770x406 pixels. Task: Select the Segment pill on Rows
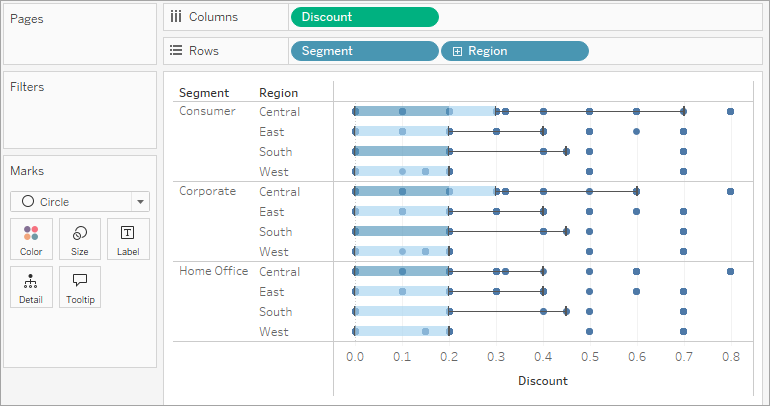click(x=364, y=51)
